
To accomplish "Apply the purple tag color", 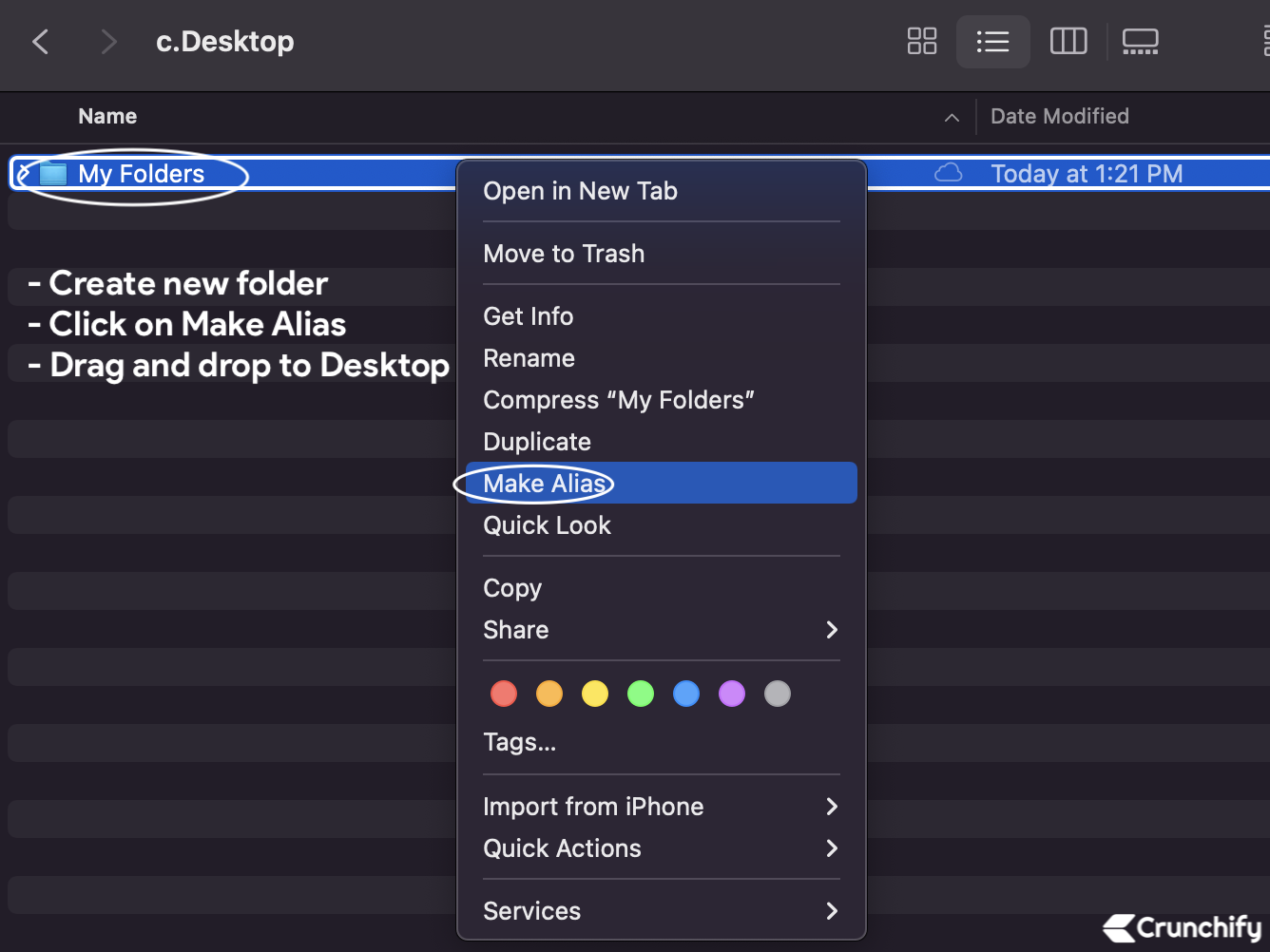I will click(x=732, y=694).
